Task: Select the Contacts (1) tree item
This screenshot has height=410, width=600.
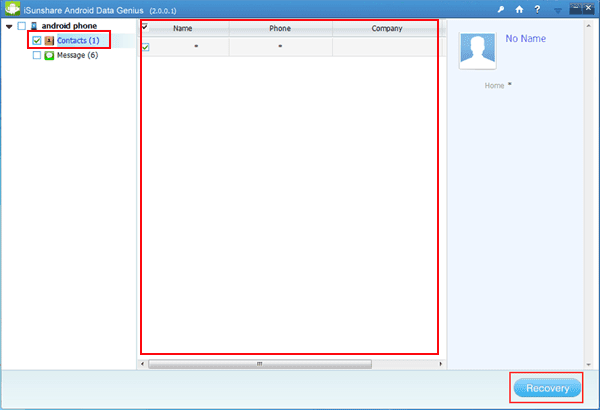Action: (78, 41)
